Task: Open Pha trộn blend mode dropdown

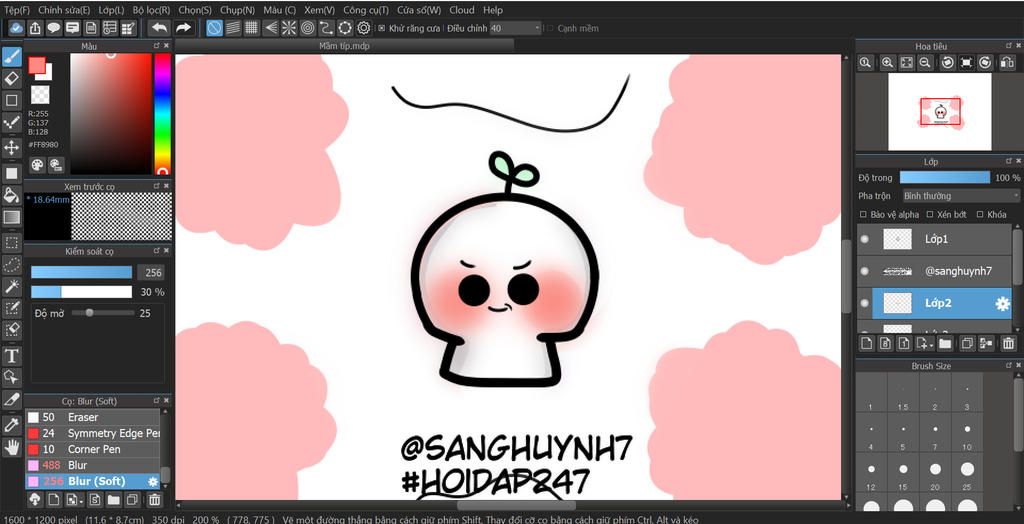Action: click(961, 195)
